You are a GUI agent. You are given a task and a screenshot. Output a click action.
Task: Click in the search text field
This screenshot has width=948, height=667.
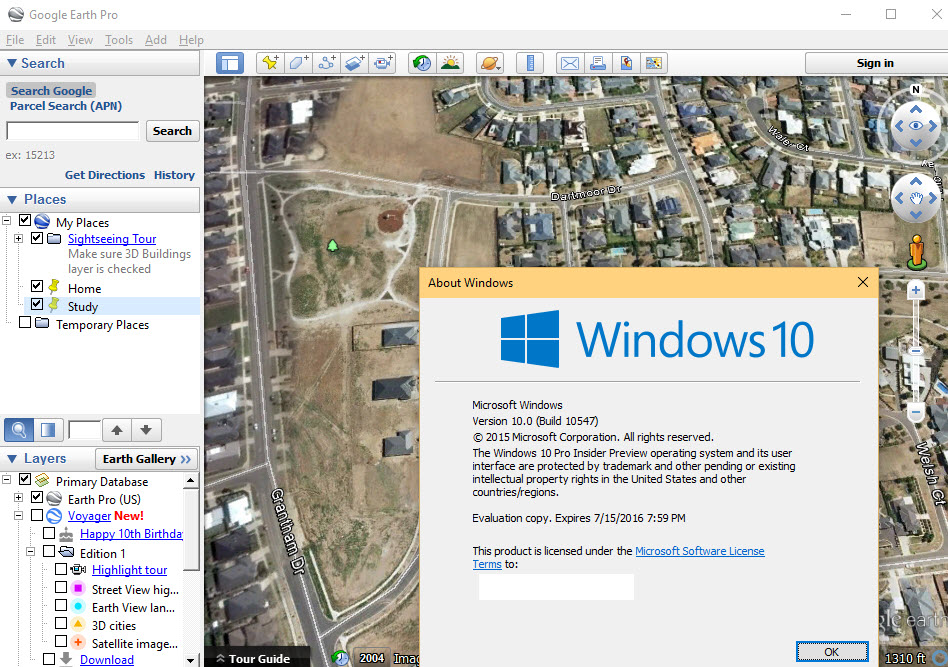pyautogui.click(x=73, y=131)
